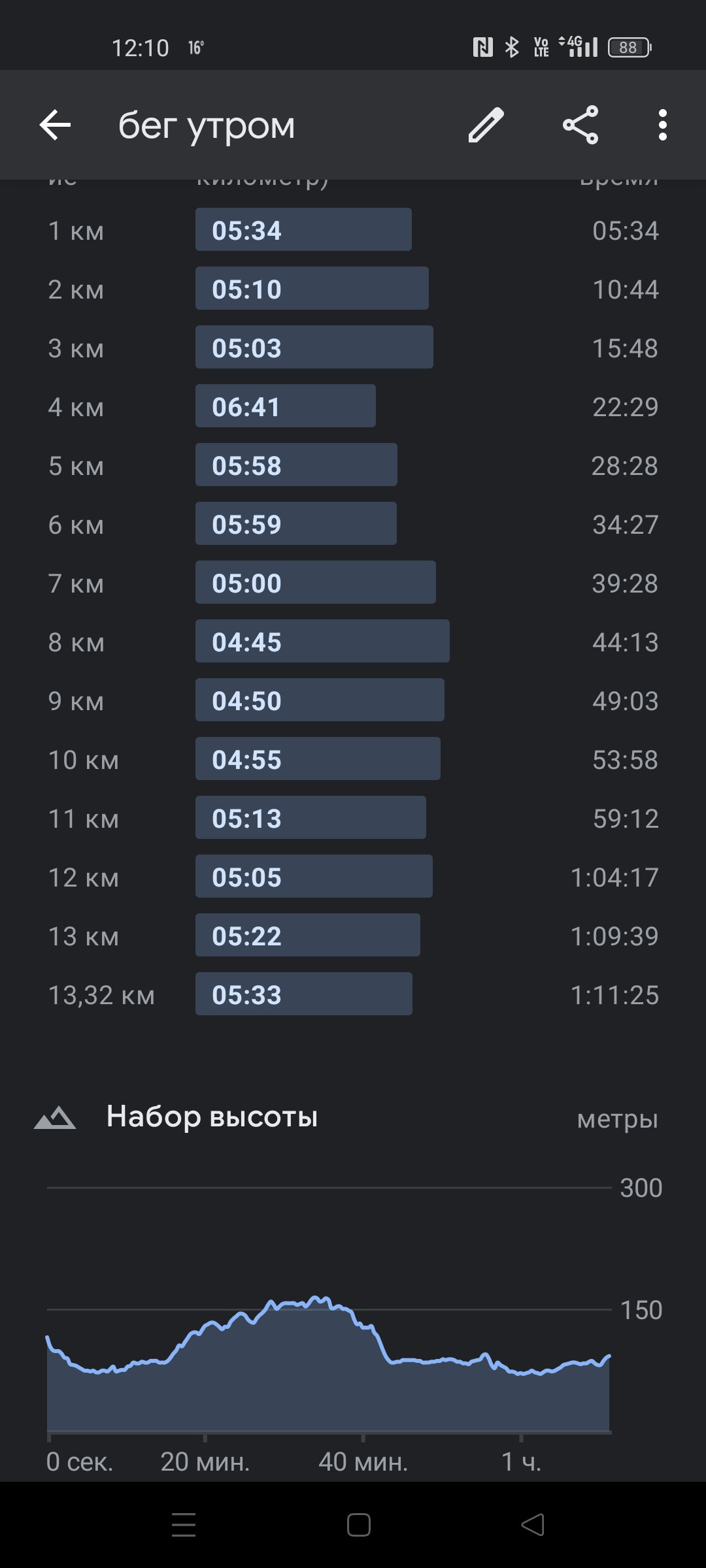Tap Android home navigation button

358,1525
